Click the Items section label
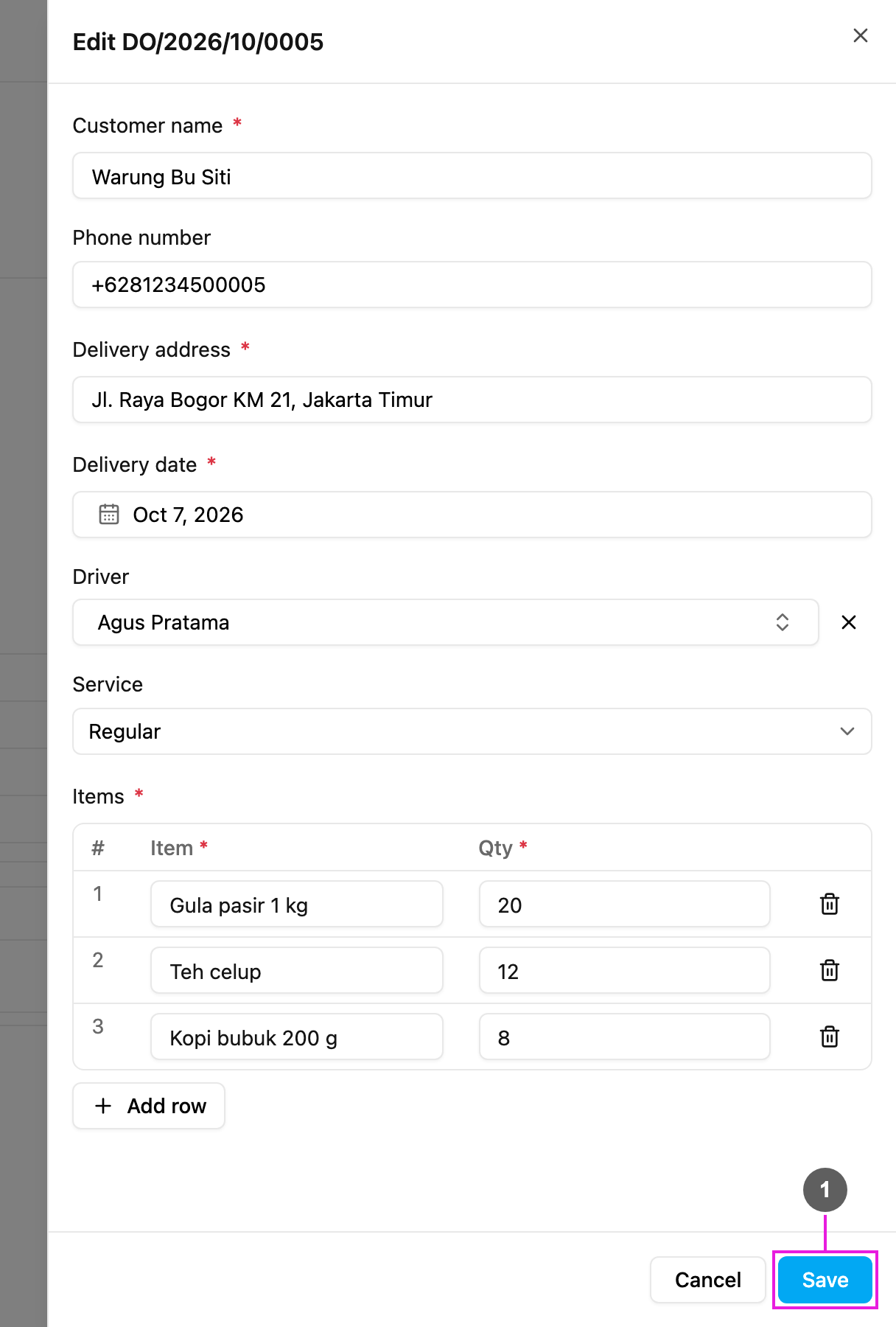The image size is (896, 1327). click(x=99, y=796)
